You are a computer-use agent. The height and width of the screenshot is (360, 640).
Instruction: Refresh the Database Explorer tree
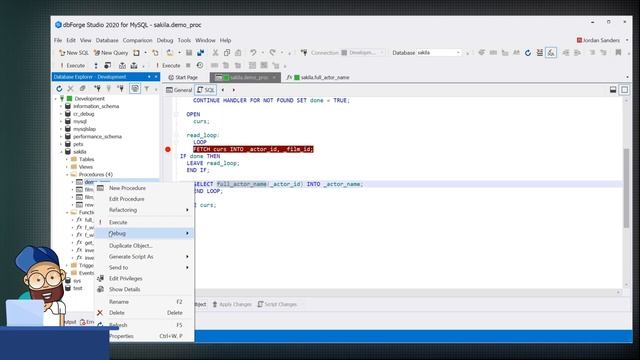coord(59,89)
